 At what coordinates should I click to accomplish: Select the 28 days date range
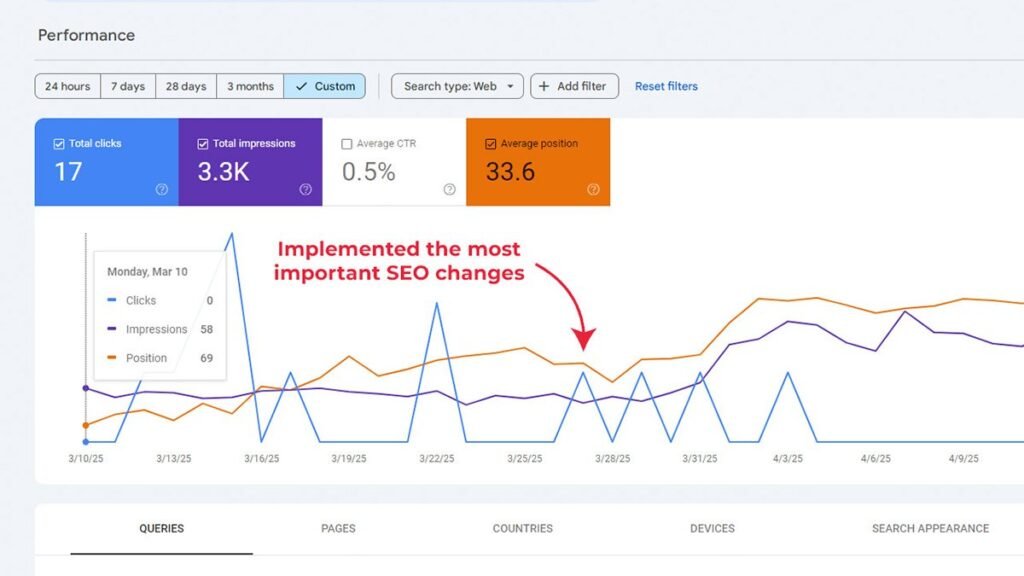186,86
